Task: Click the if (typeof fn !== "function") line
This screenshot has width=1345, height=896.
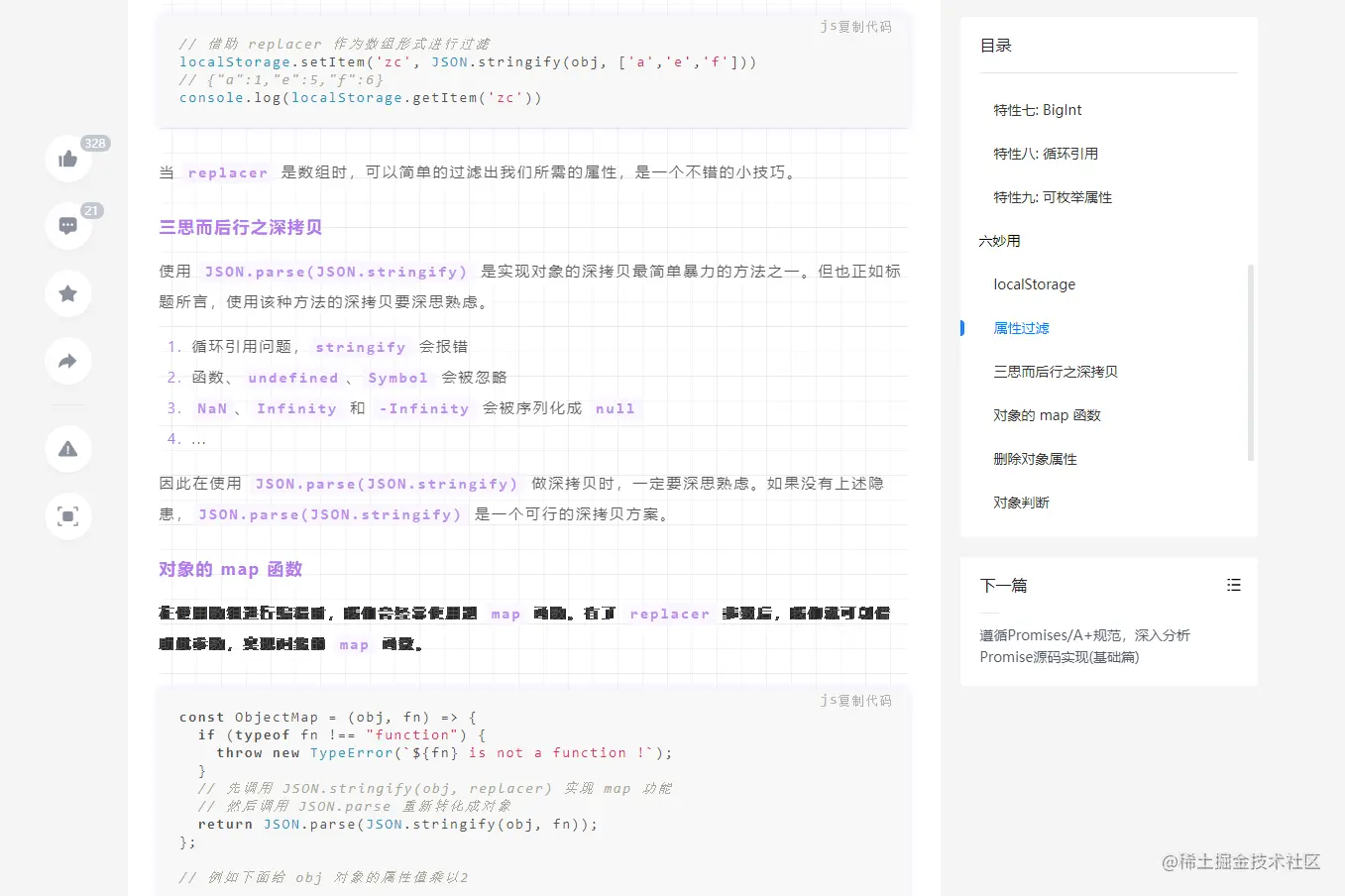Action: [x=342, y=734]
